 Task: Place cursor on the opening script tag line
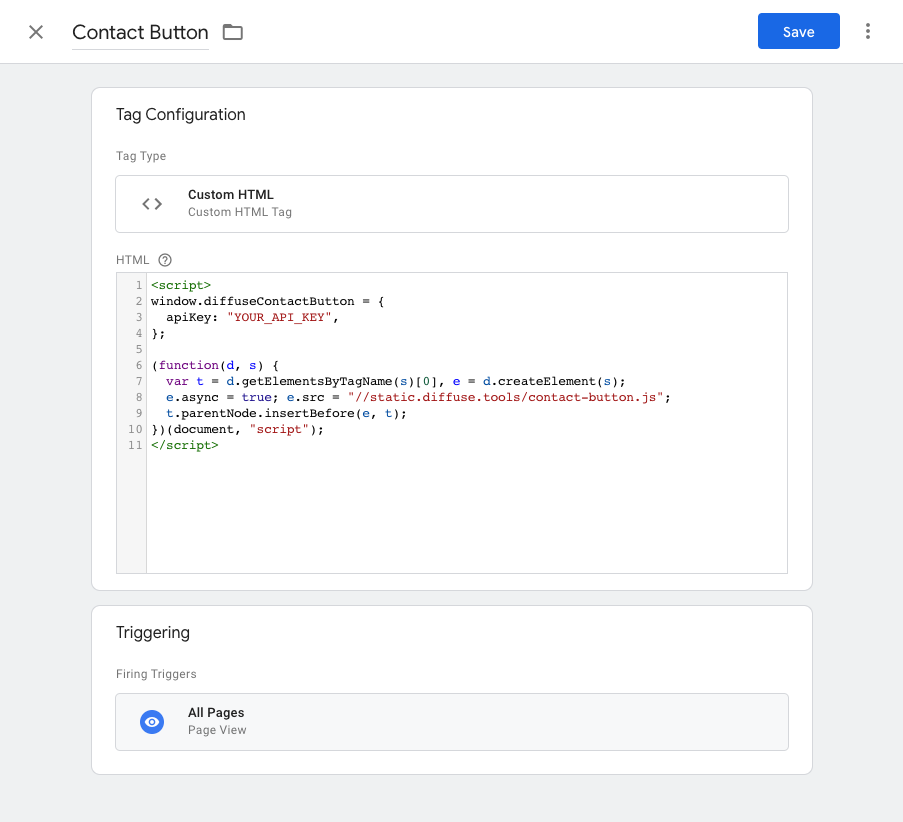181,285
